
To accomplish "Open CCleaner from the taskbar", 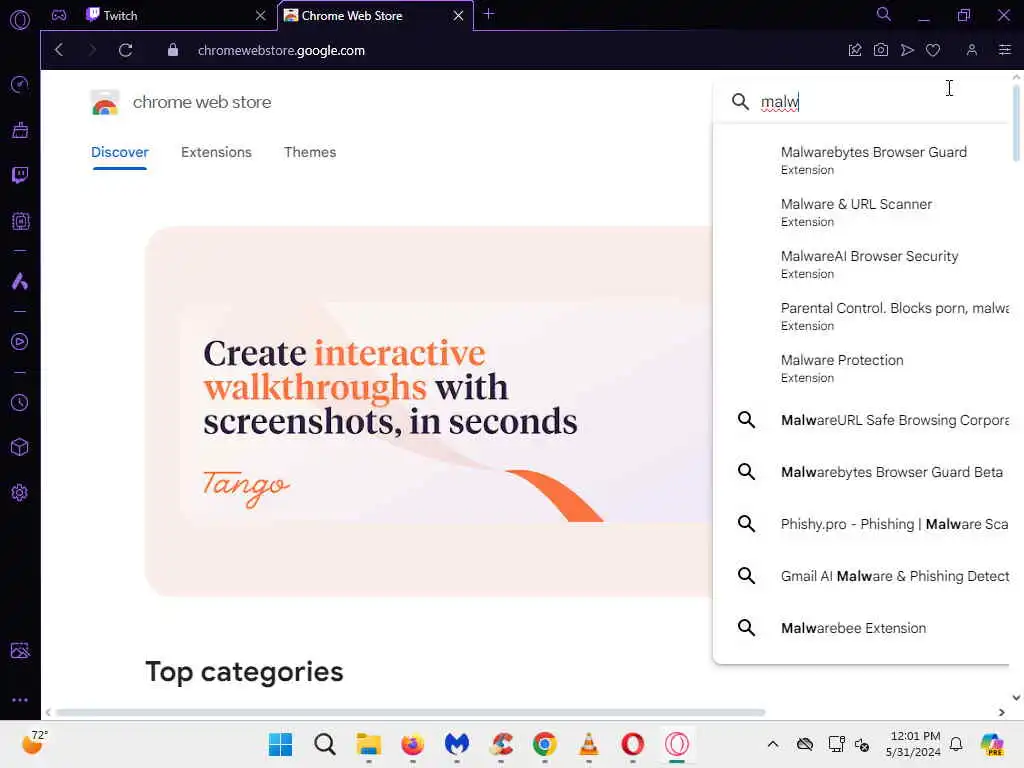I will (x=501, y=744).
